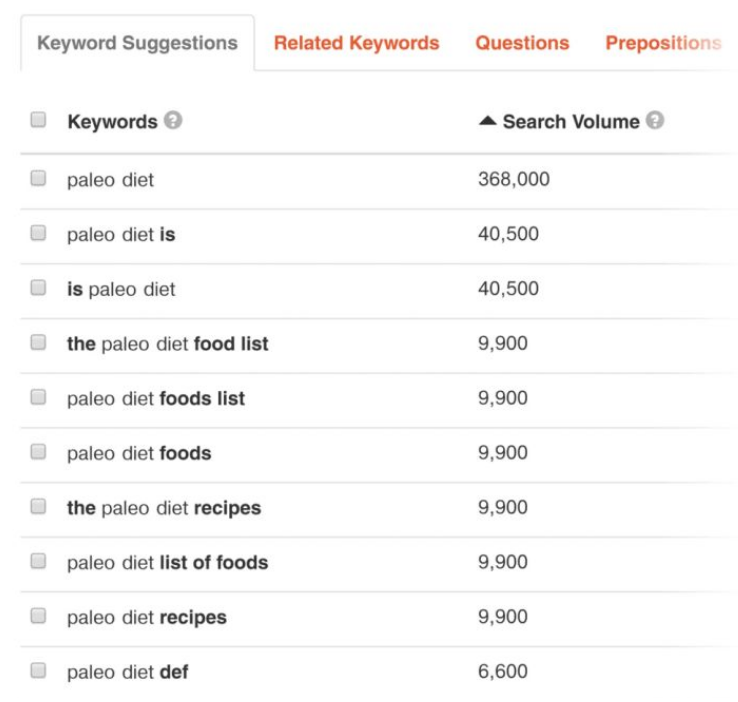This screenshot has width=738, height=702.
Task: Sort by the Search Volume column header
Action: tap(571, 121)
